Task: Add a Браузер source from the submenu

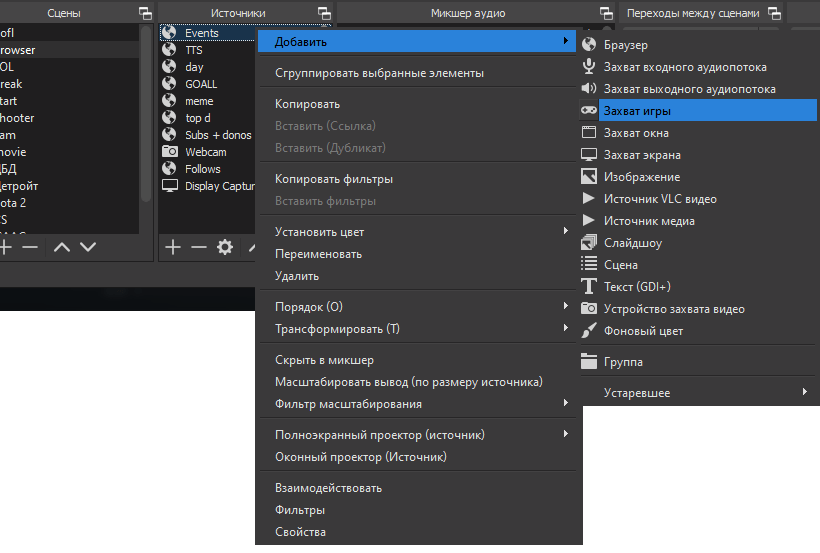Action: (626, 45)
